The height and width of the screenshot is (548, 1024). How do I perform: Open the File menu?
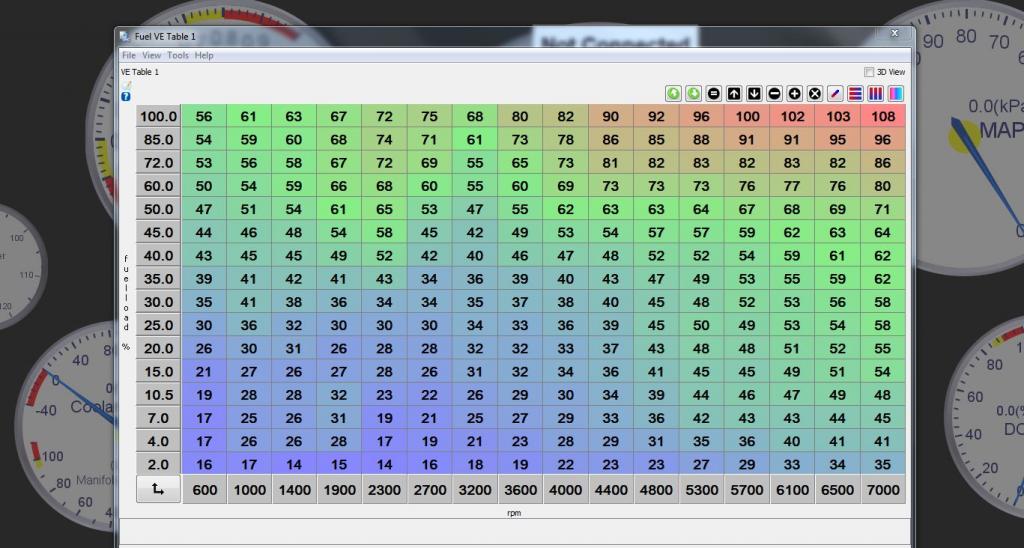coord(129,56)
